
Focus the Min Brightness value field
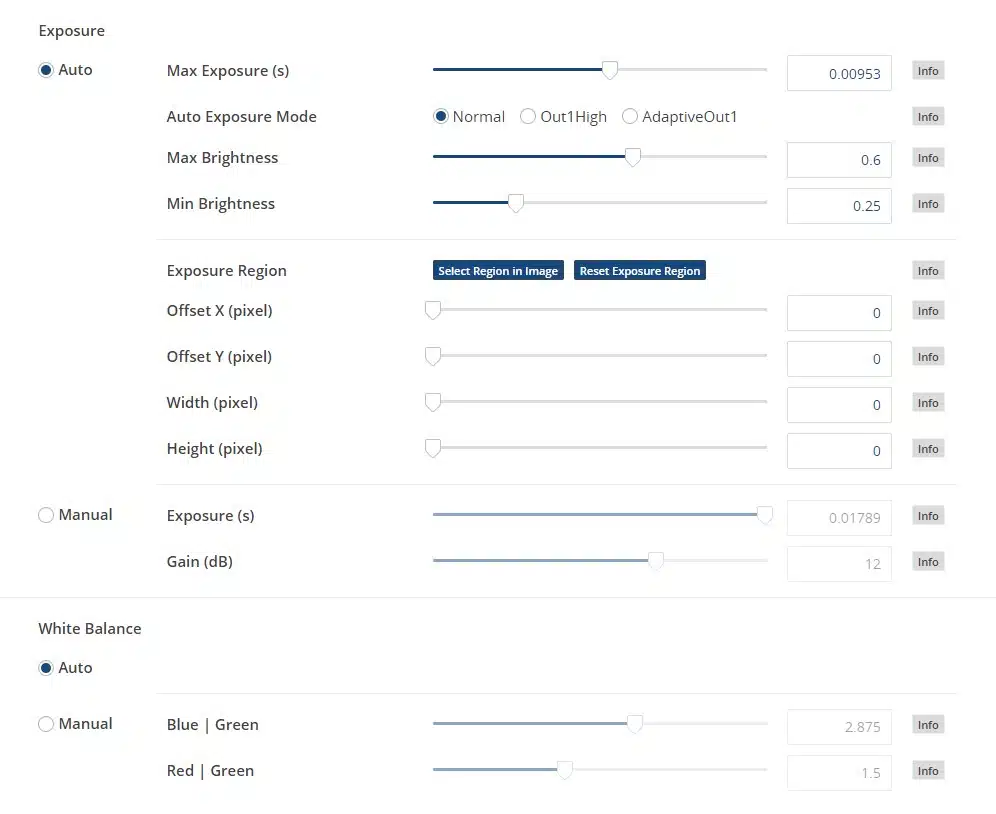click(839, 206)
